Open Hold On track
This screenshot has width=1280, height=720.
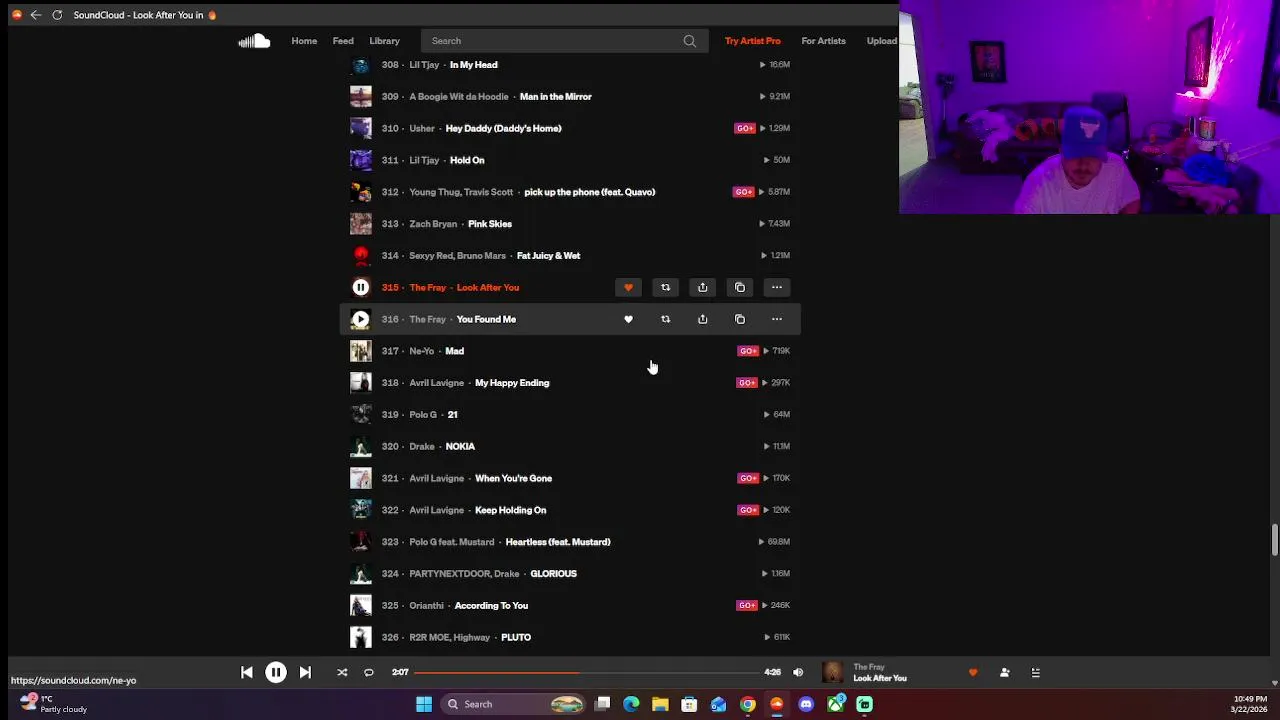(x=467, y=160)
